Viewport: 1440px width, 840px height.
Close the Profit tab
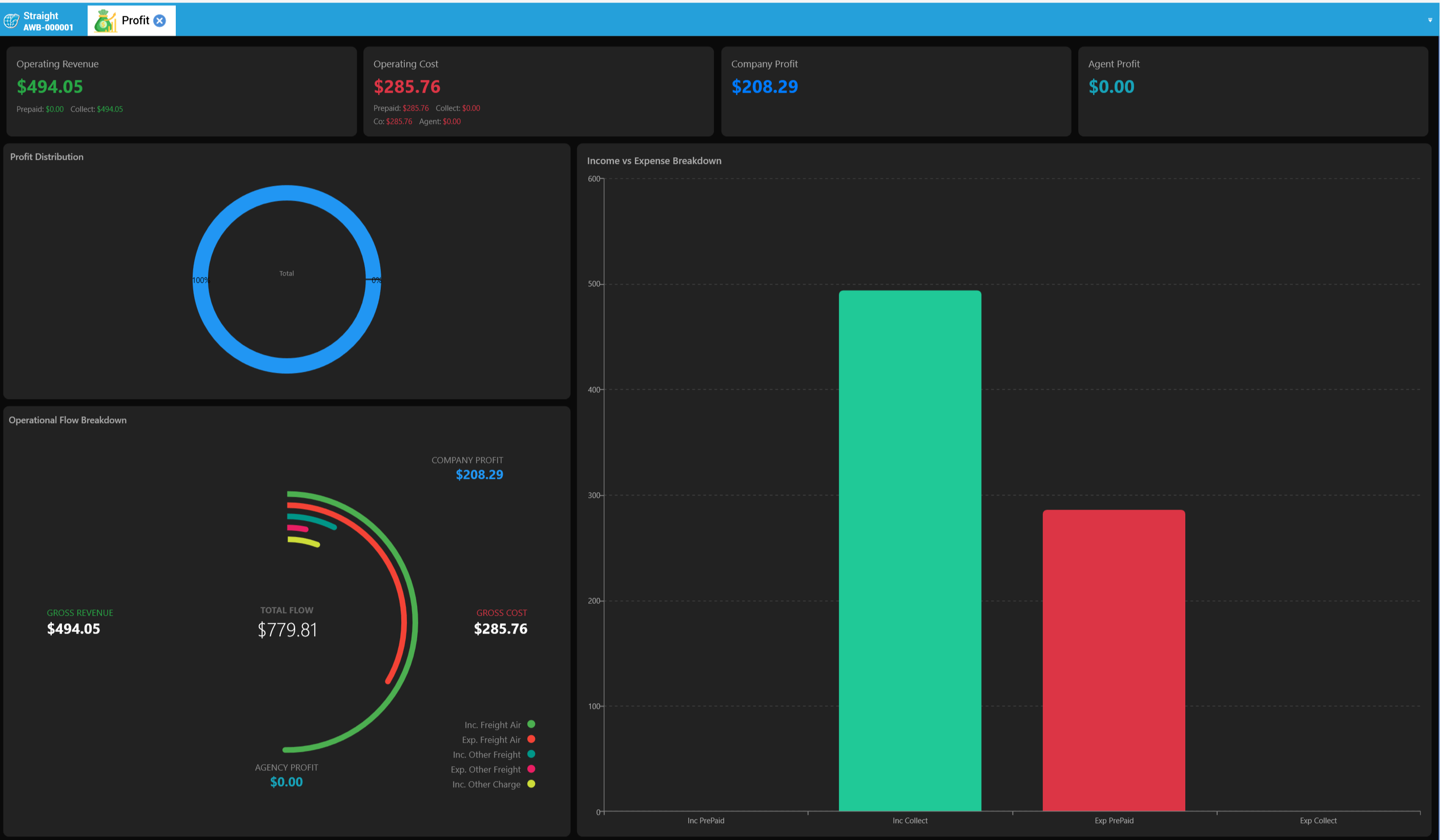click(160, 20)
